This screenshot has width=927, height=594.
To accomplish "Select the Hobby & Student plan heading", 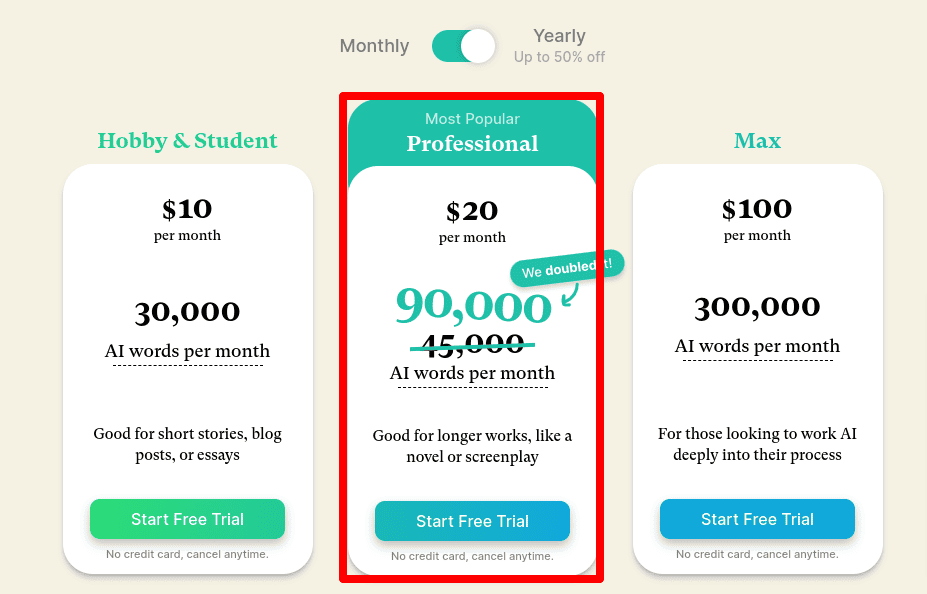I will 187,141.
